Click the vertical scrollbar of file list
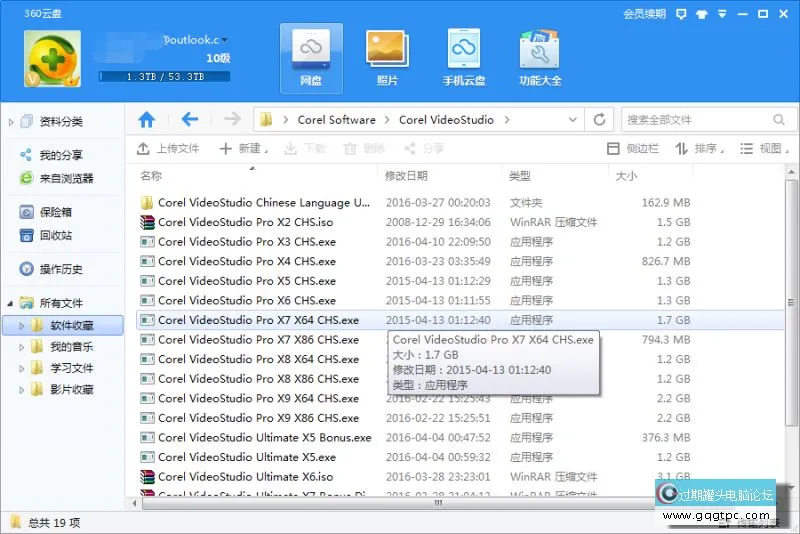The image size is (800, 534). 791,303
